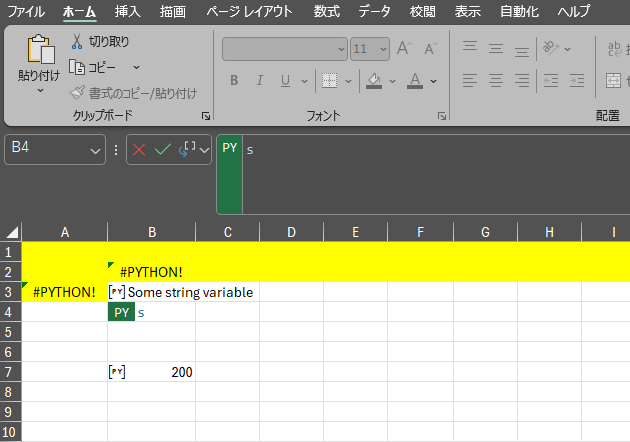Decrease font size with small A
Image resolution: width=630 pixels, height=442 pixels.
431,49
